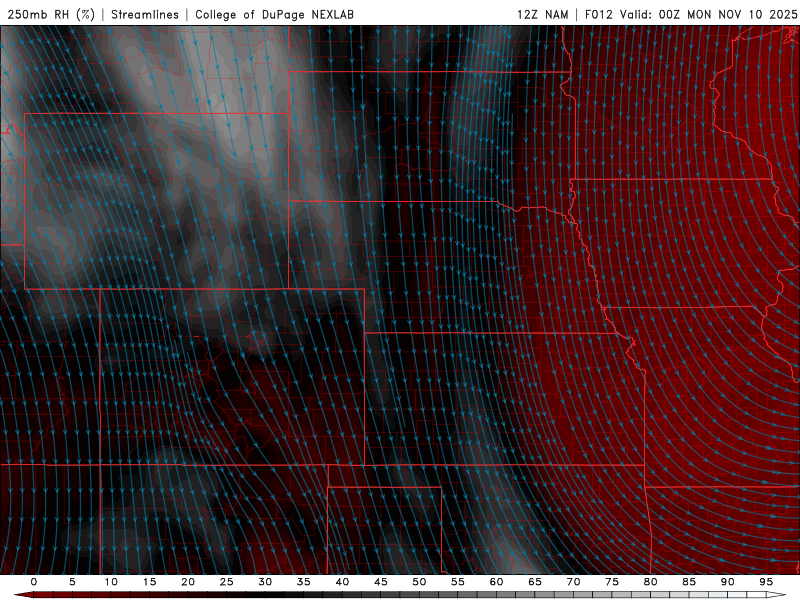Select the "90" colorbar scale label
Viewport: 800px width, 600px height.
(x=728, y=582)
